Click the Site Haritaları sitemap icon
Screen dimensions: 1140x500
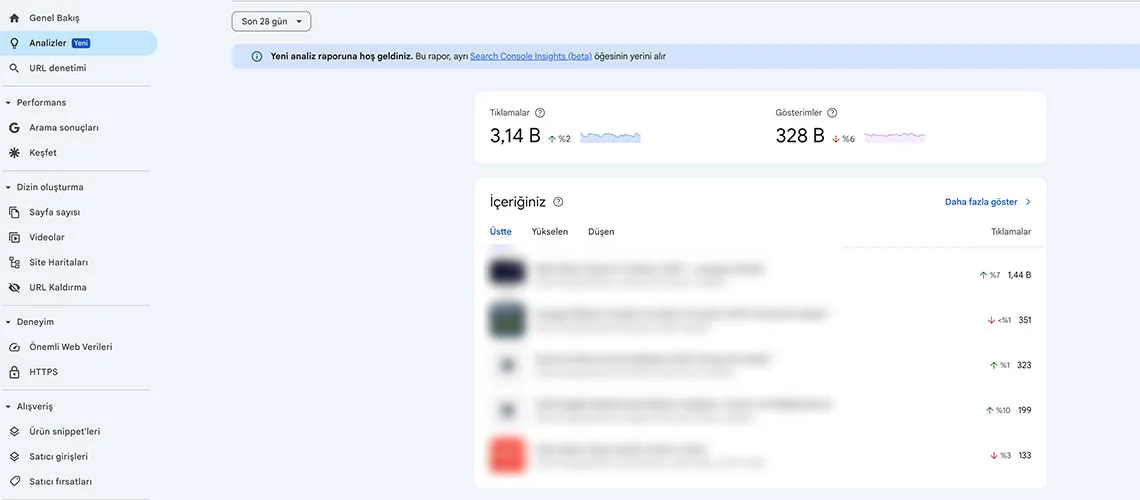[x=14, y=262]
